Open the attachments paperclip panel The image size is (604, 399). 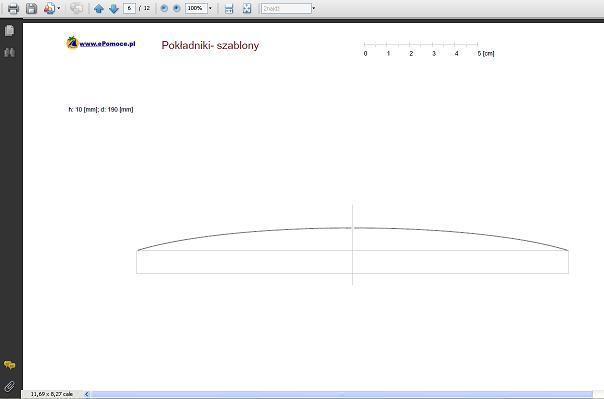click(9, 386)
